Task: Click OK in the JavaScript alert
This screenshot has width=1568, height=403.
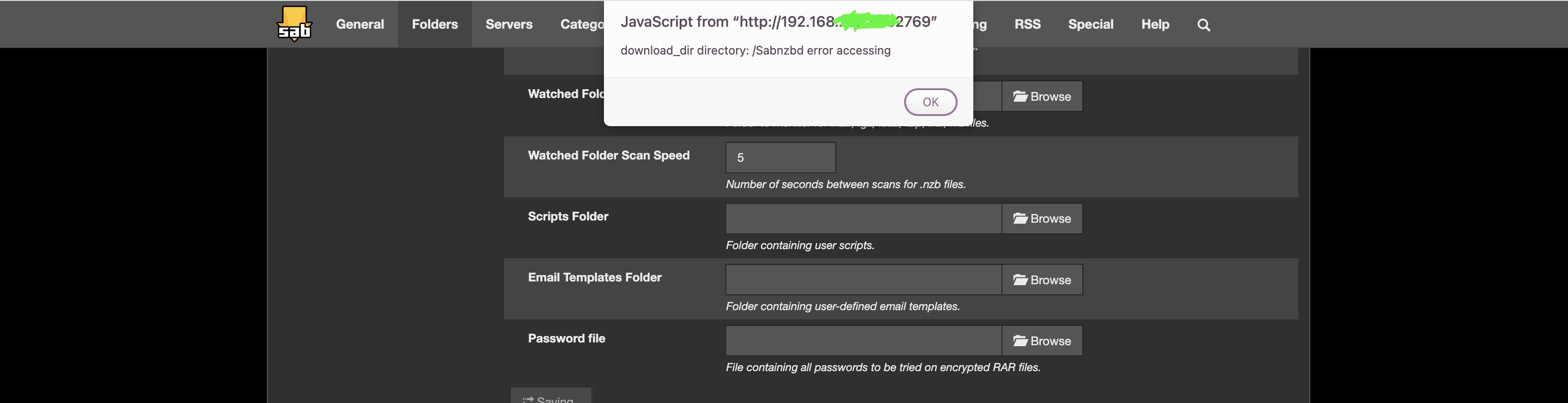Action: tap(930, 102)
